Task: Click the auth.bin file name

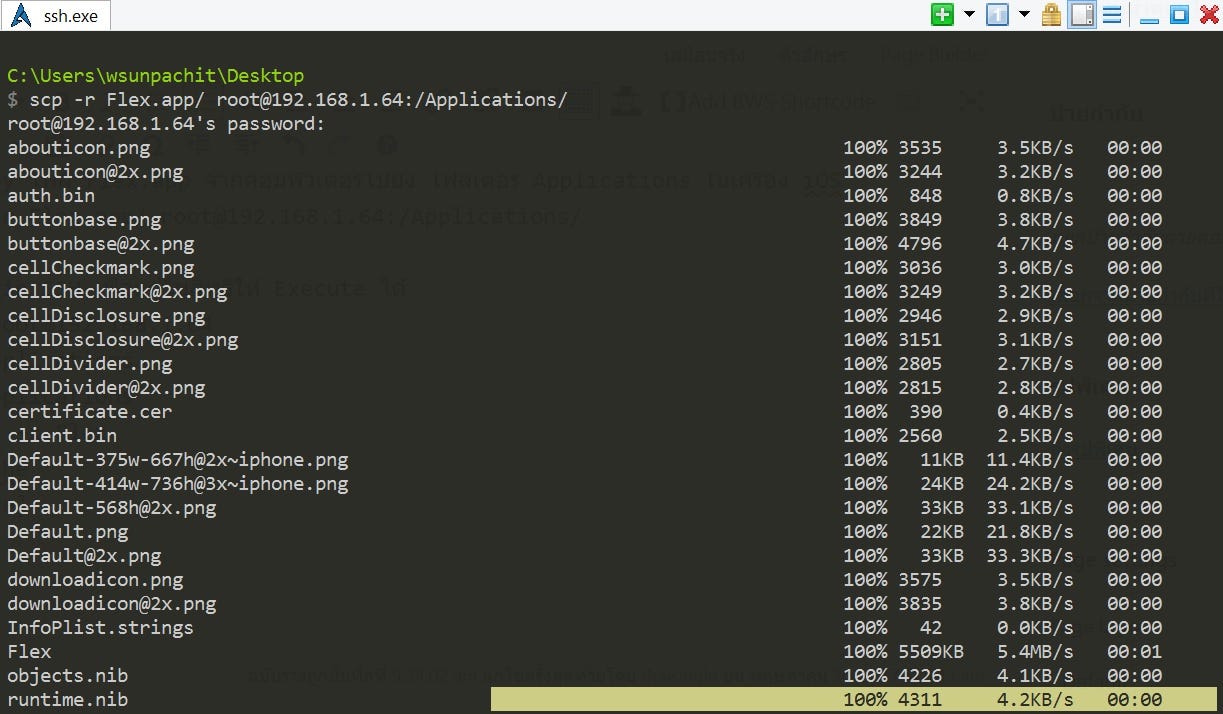Action: tap(51, 196)
